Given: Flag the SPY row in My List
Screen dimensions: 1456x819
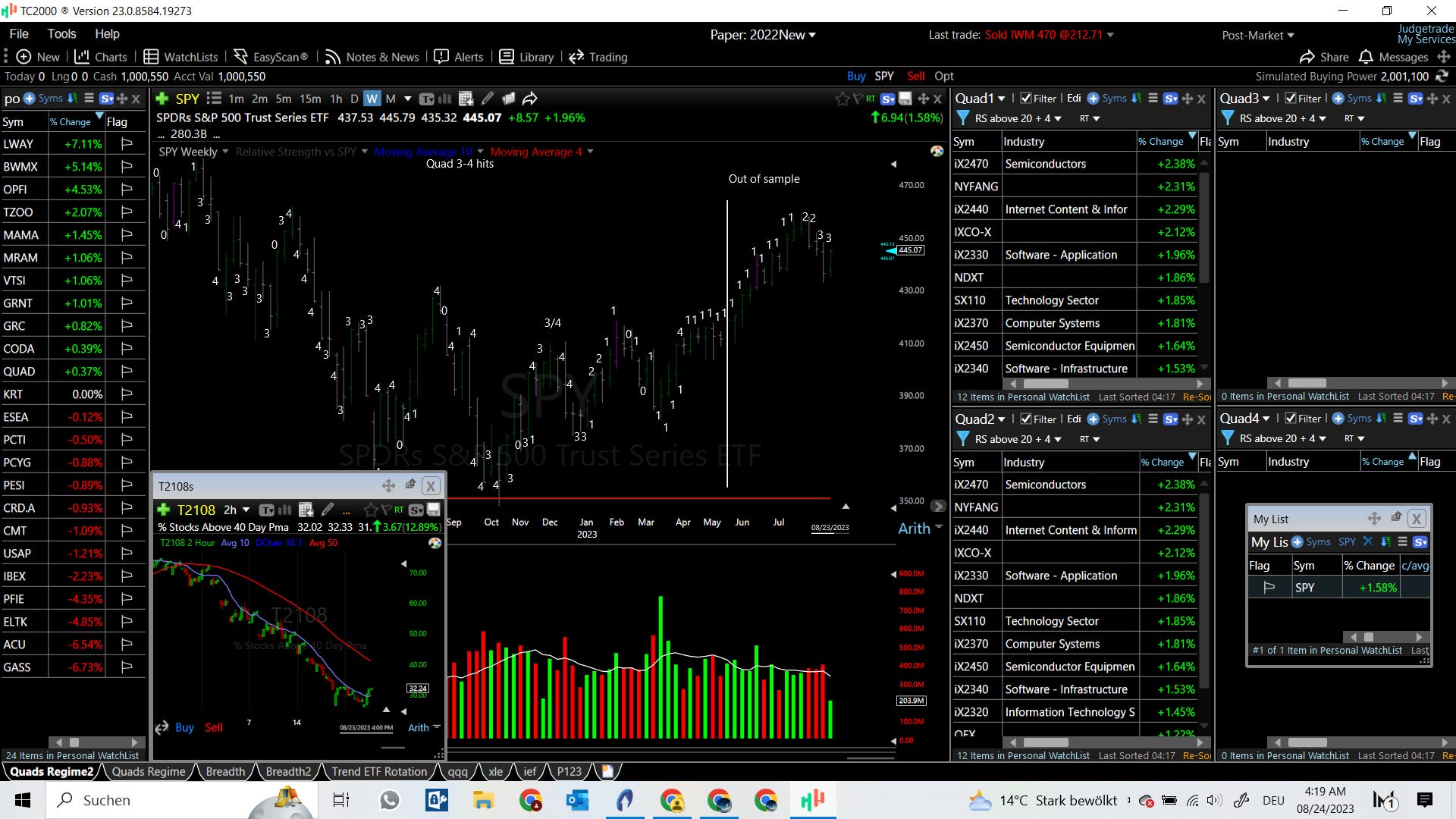Looking at the screenshot, I should (x=1269, y=588).
